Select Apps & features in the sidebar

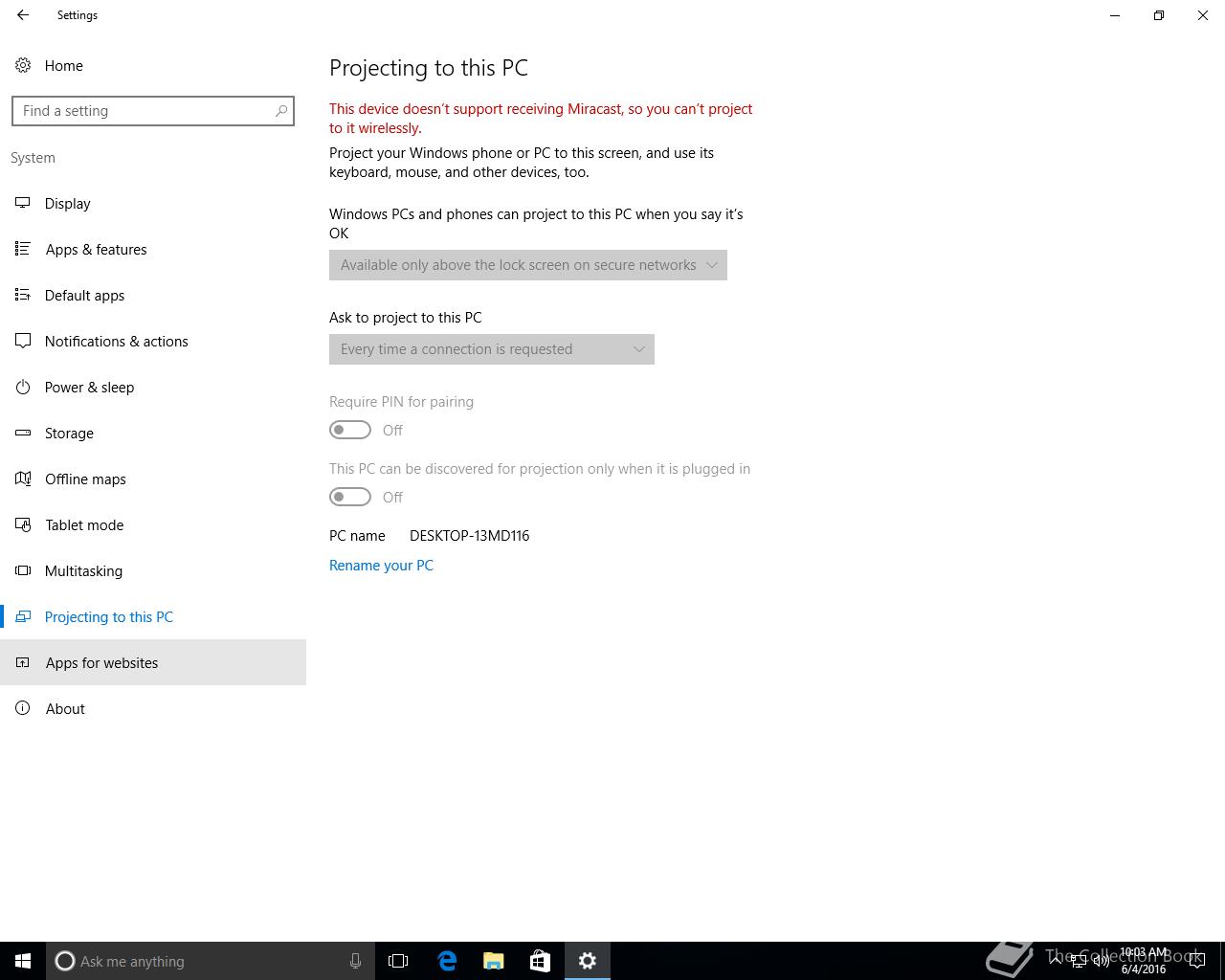[153, 249]
